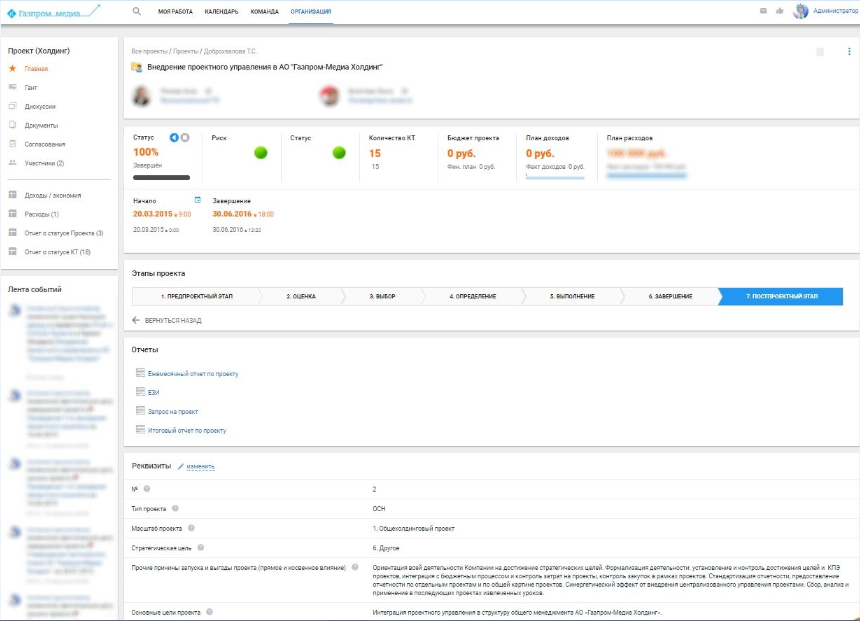Viewport: 860px width, 621px height.
Task: Select stage 1. ПРЕДПРОЕКТНЫЙ ЭТАП
Action: pyautogui.click(x=196, y=296)
